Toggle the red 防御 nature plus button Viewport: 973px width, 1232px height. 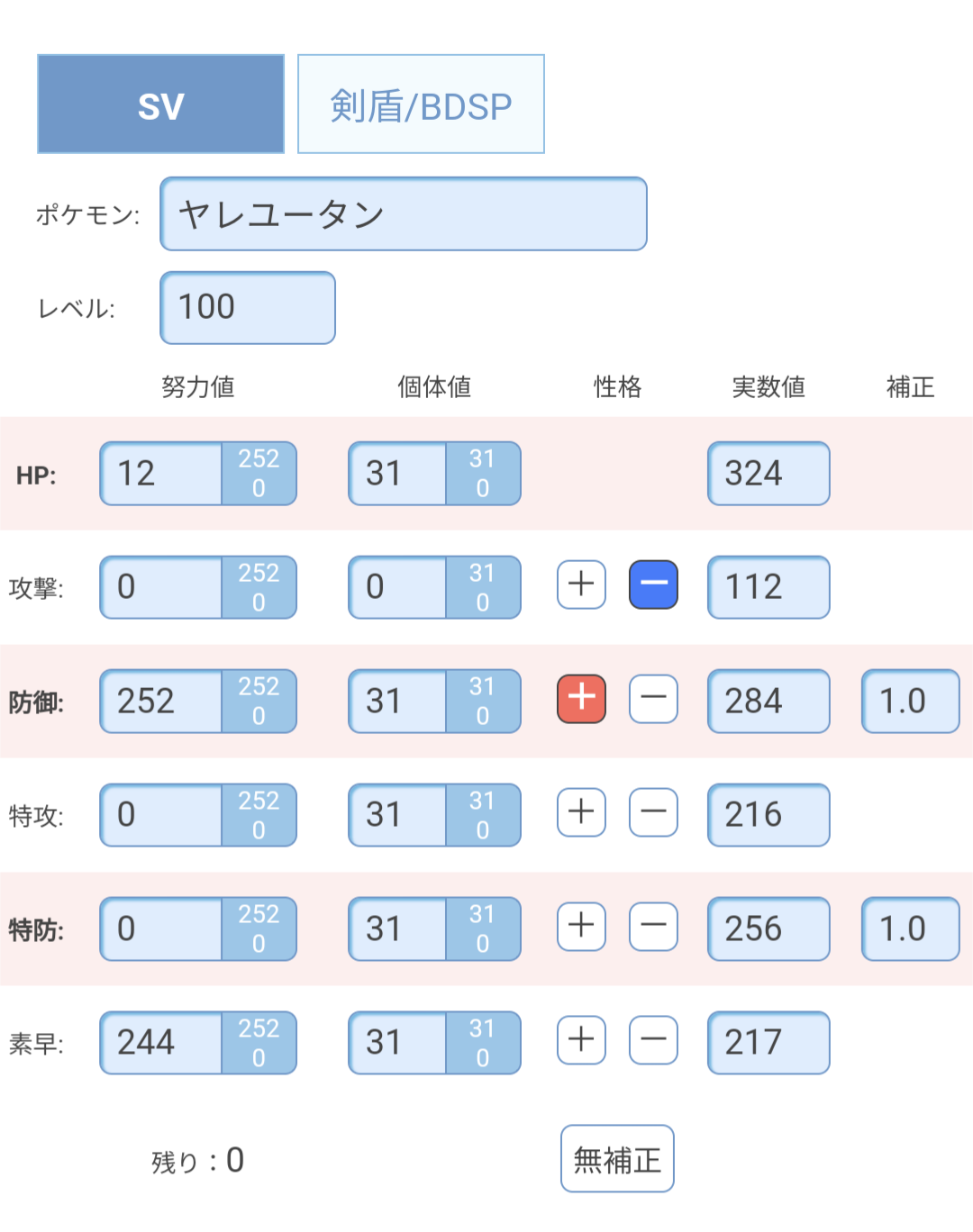click(x=581, y=698)
